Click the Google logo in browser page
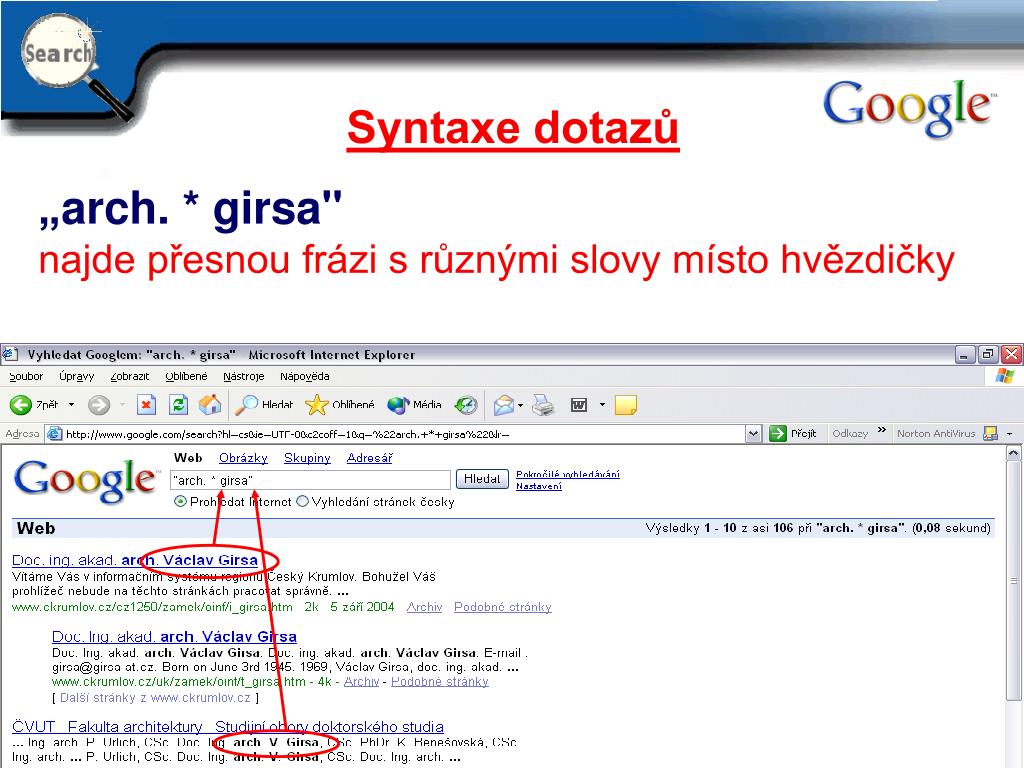Image resolution: width=1024 pixels, height=768 pixels. [x=85, y=480]
